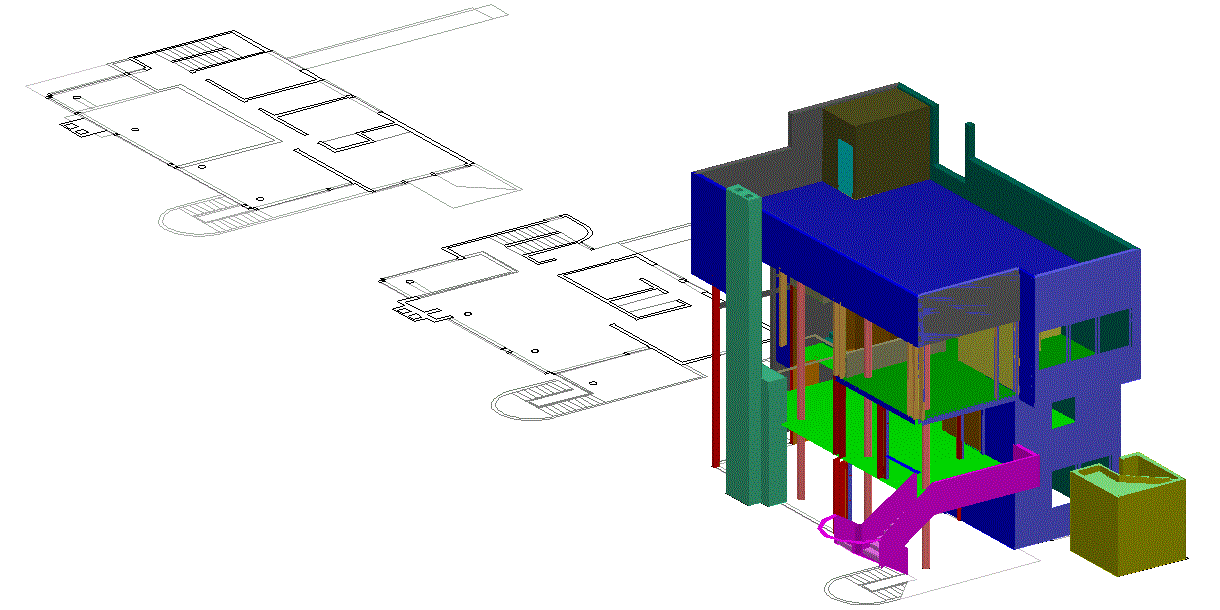
Task: Click the dark red column at left
Action: [716, 380]
